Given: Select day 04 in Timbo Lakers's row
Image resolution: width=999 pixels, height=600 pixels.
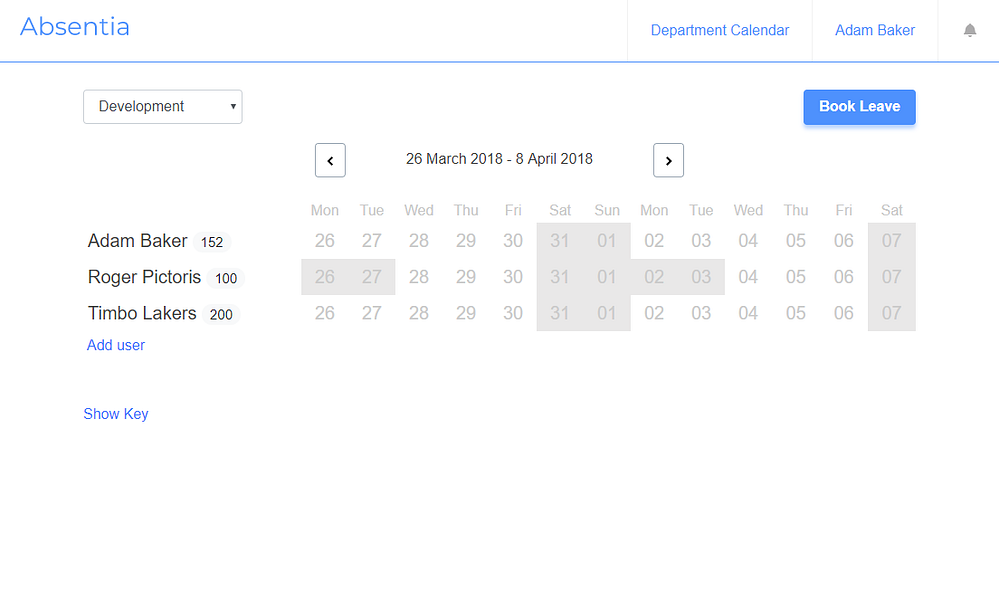Looking at the screenshot, I should (748, 313).
